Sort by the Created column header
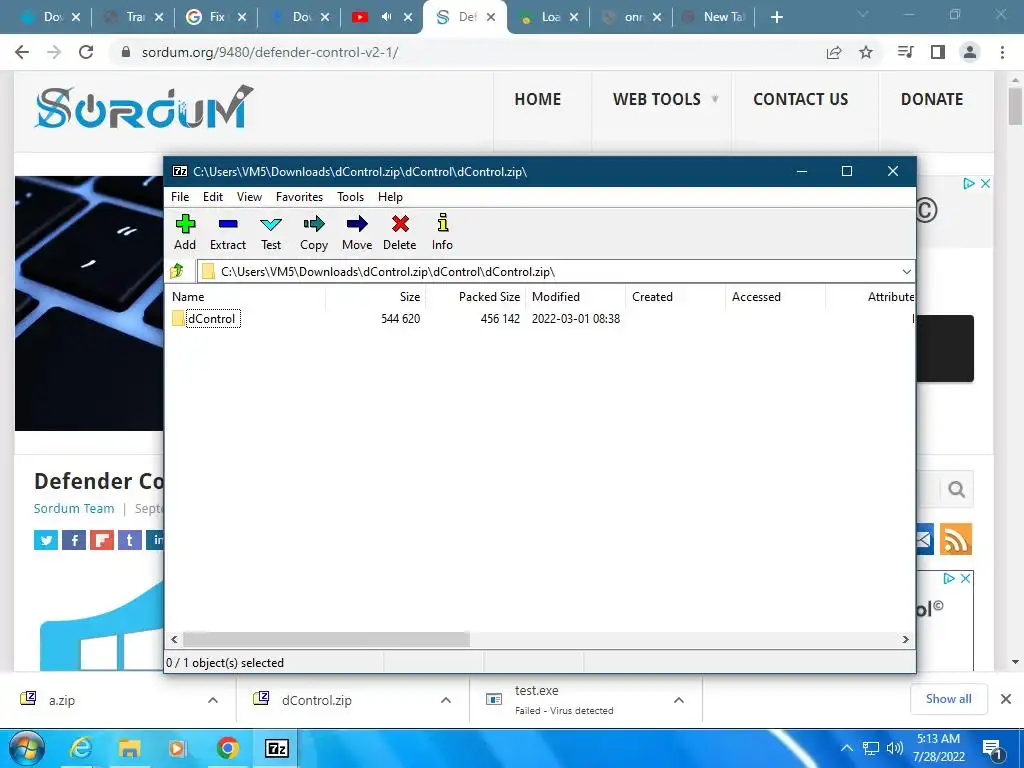 point(675,296)
